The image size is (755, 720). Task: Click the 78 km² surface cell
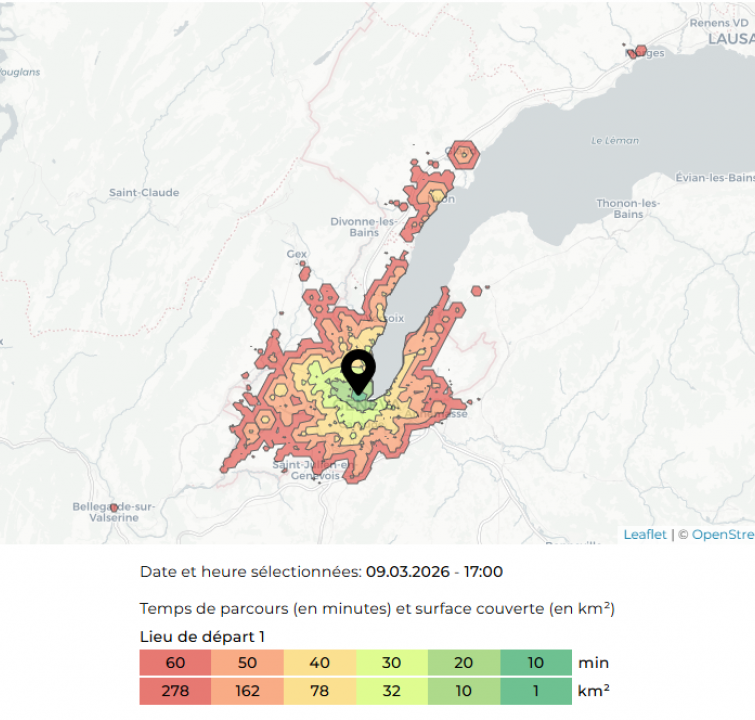coord(319,691)
